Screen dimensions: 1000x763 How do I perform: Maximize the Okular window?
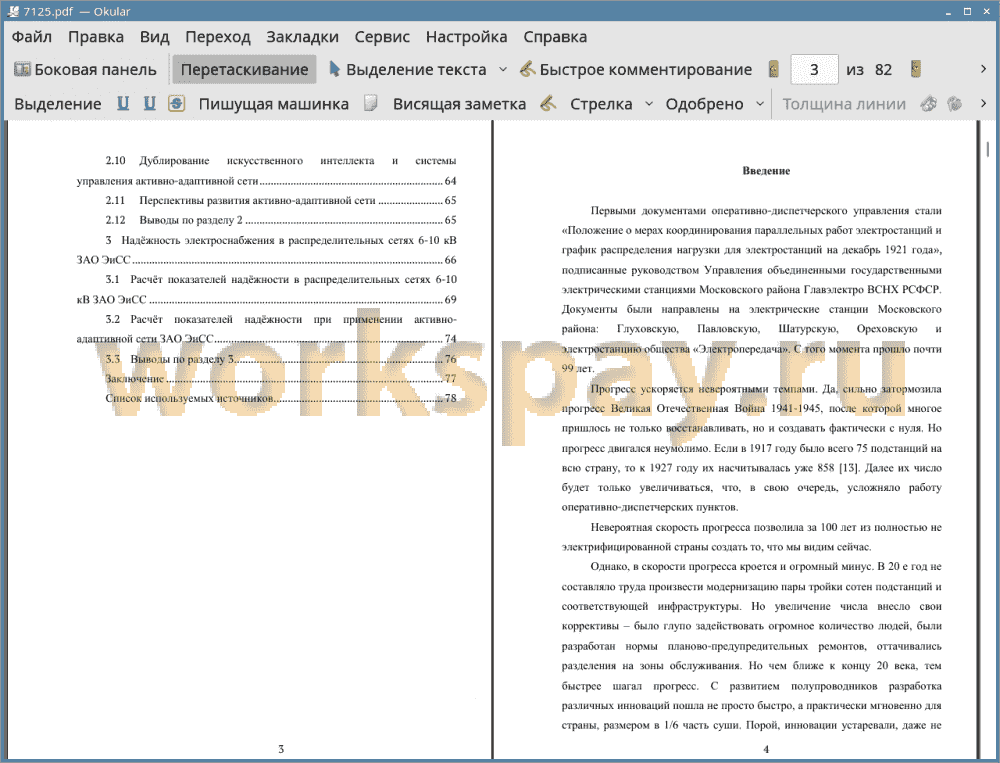967,11
